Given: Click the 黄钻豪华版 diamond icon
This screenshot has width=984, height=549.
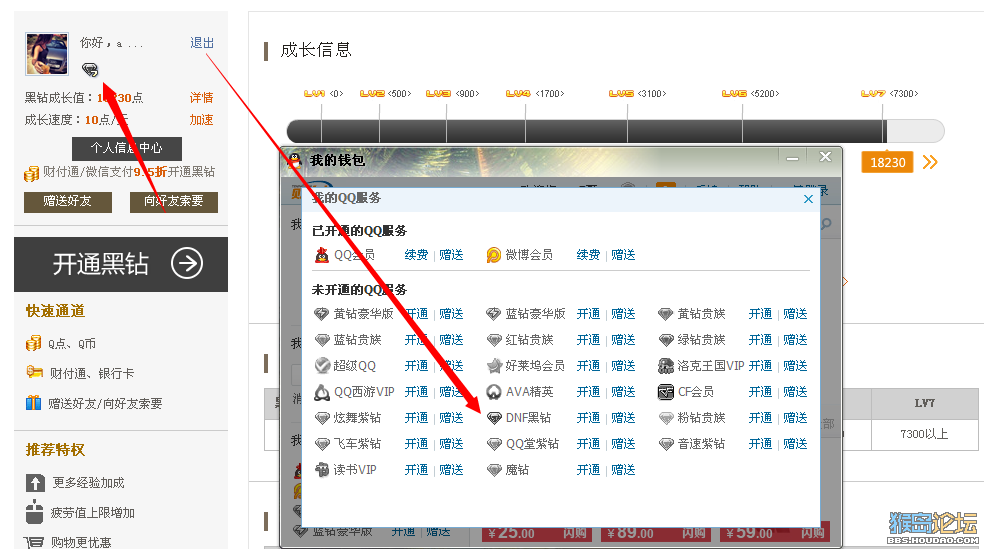Looking at the screenshot, I should (321, 314).
